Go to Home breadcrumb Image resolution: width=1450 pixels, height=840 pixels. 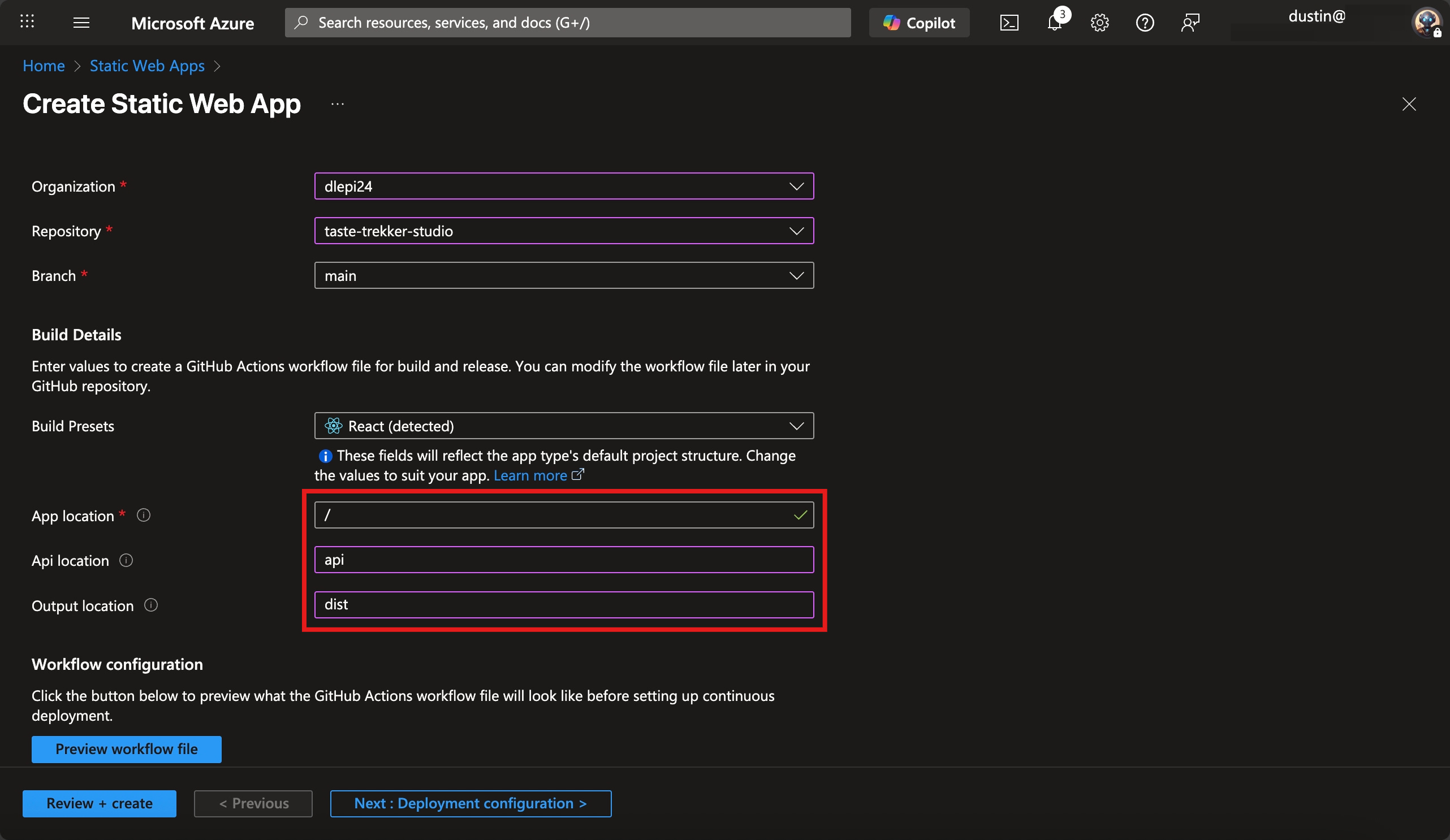tap(44, 66)
